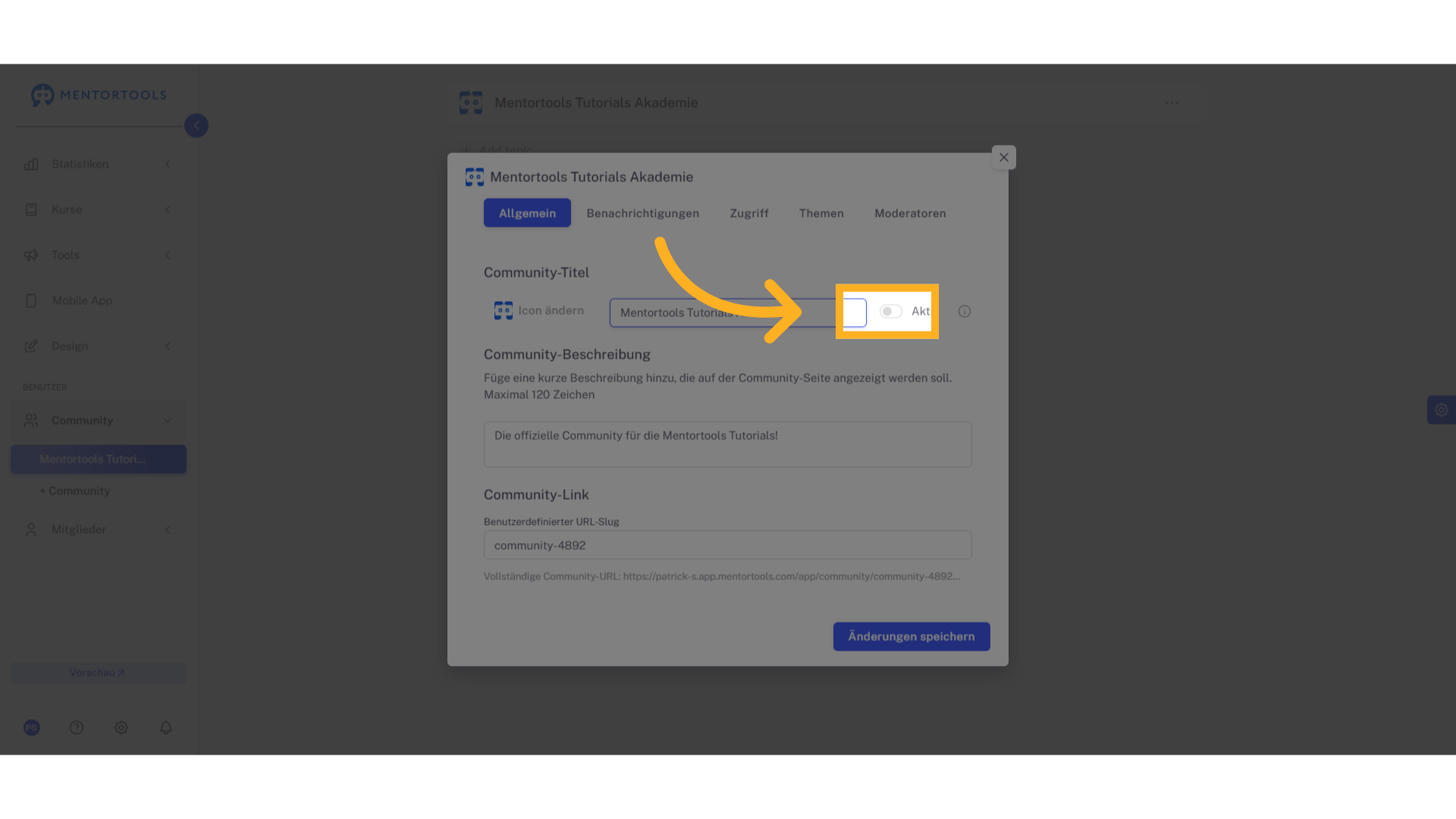1456x819 pixels.
Task: Open the Vorschau preview link
Action: tap(99, 673)
